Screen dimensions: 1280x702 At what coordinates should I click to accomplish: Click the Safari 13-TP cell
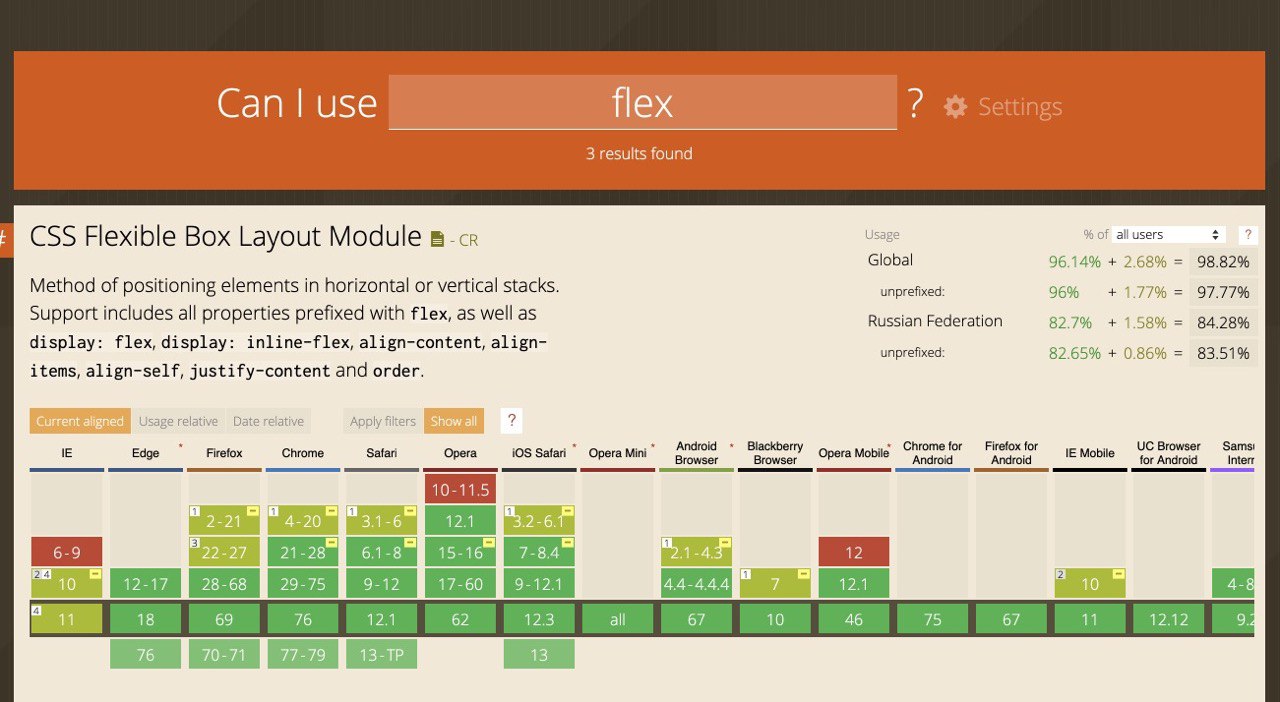(381, 654)
